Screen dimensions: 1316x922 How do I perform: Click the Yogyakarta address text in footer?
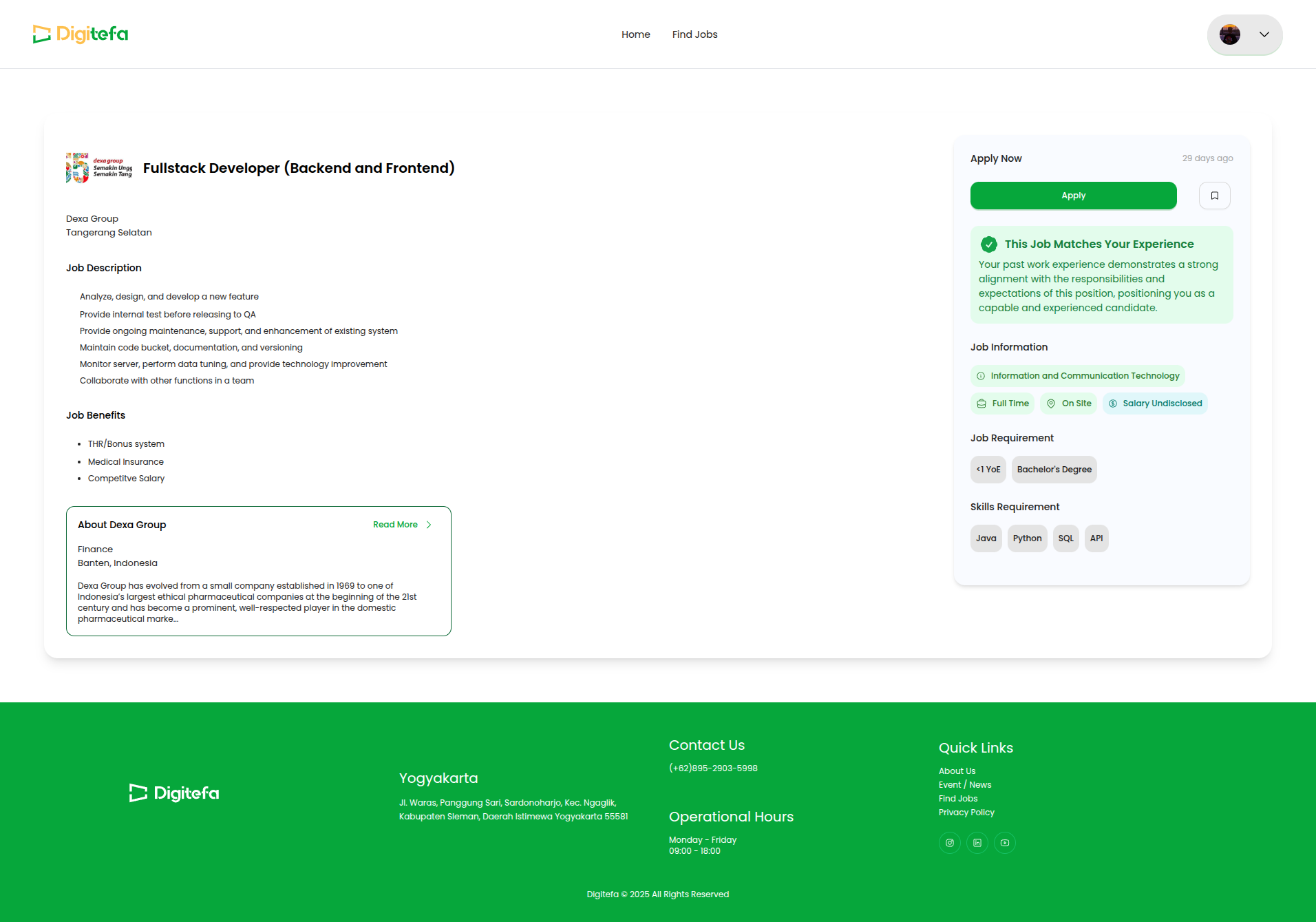[513, 810]
